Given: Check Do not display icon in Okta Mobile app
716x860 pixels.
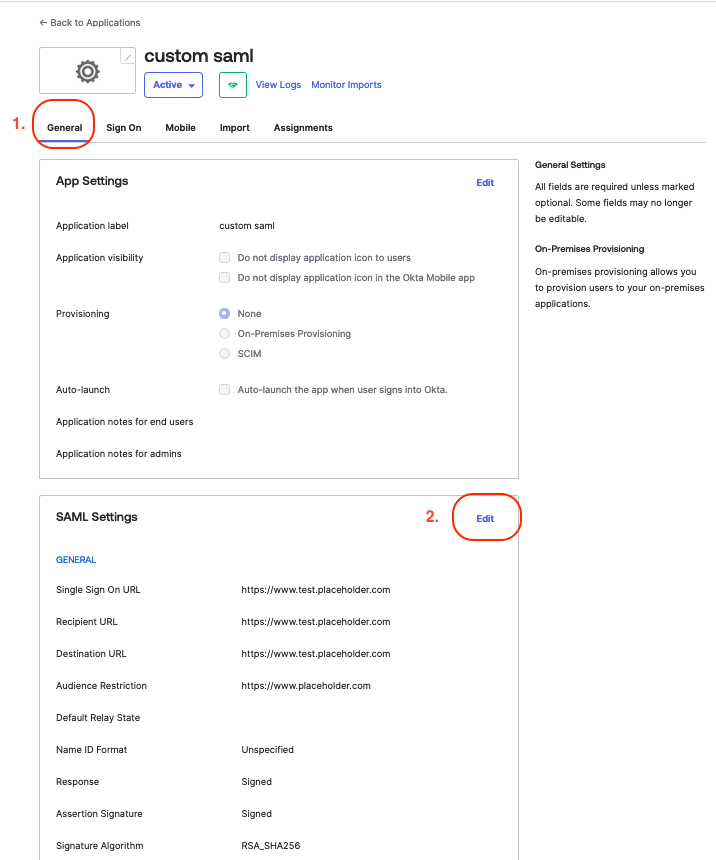Looking at the screenshot, I should tap(224, 278).
